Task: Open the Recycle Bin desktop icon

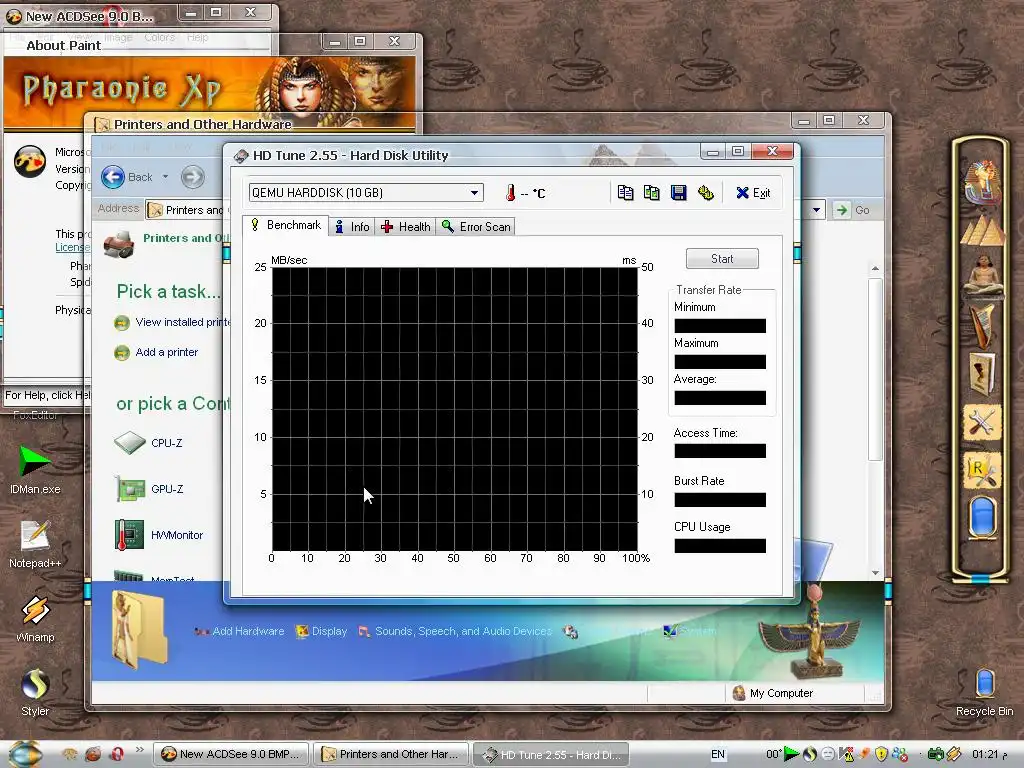Action: (x=984, y=692)
